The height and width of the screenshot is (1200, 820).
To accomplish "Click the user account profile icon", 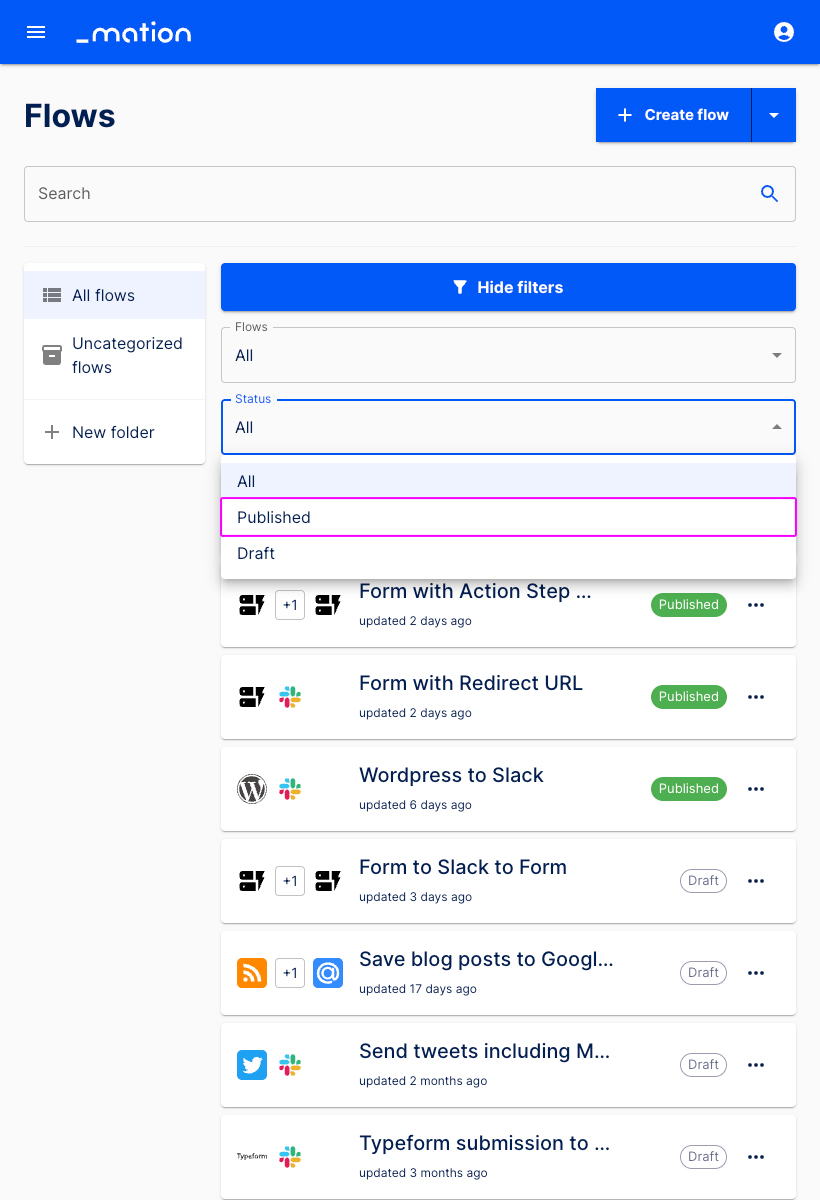I will pos(784,32).
